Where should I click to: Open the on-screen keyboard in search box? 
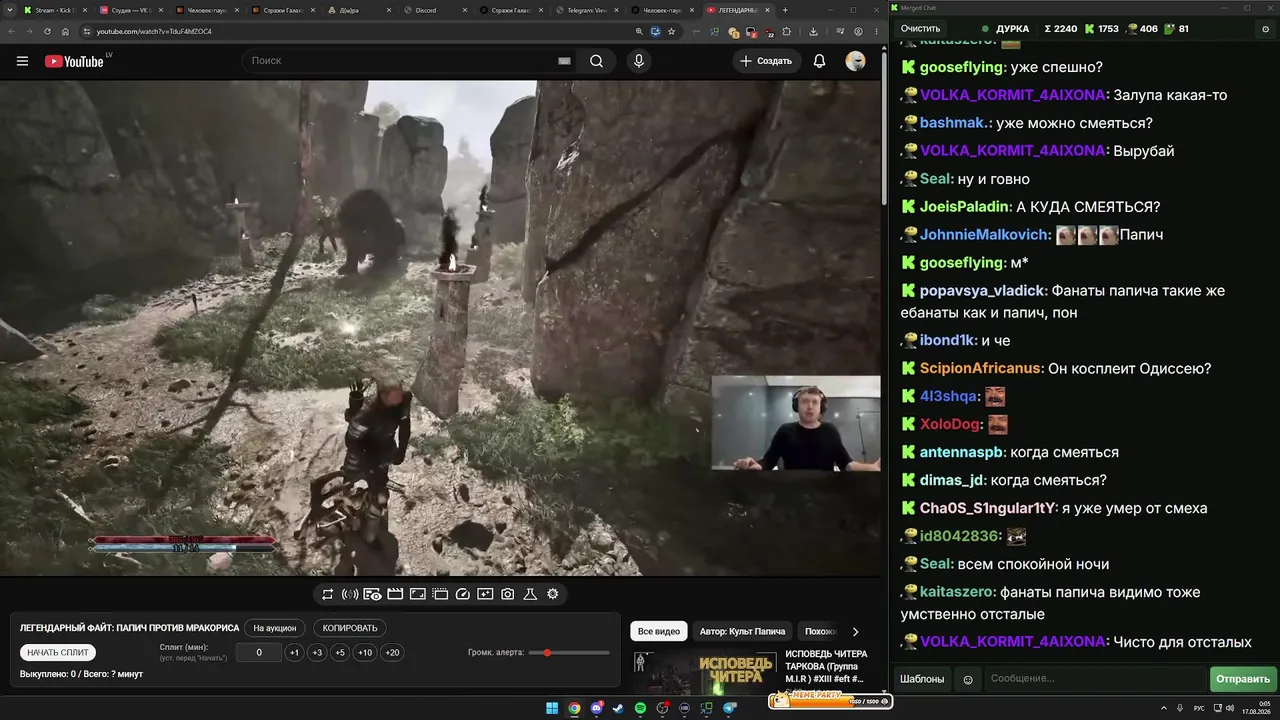(x=564, y=61)
